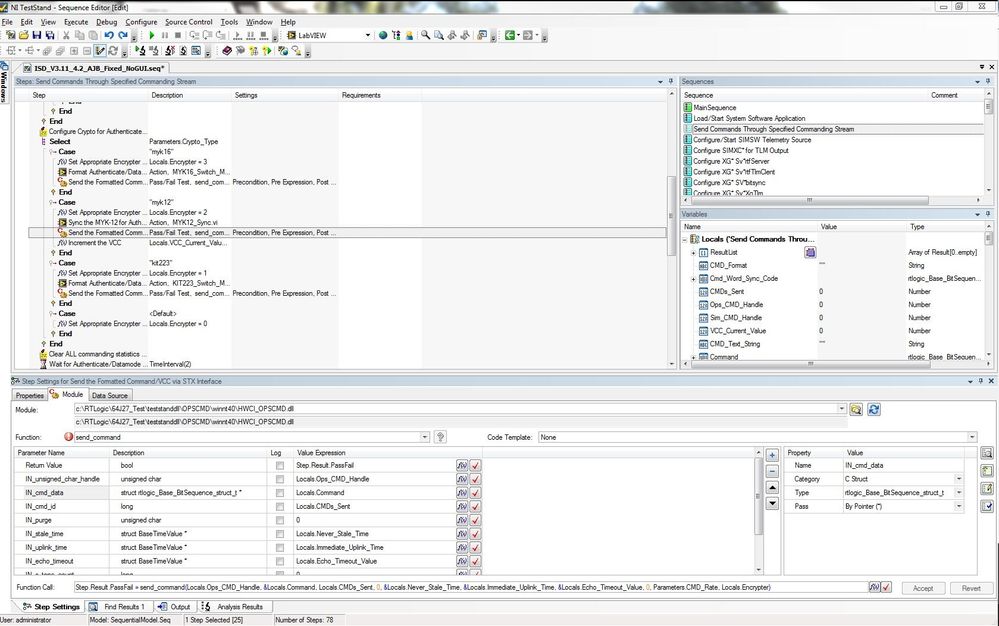Collapse the Locals variables tree node
Image resolution: width=999 pixels, height=626 pixels.
[686, 239]
